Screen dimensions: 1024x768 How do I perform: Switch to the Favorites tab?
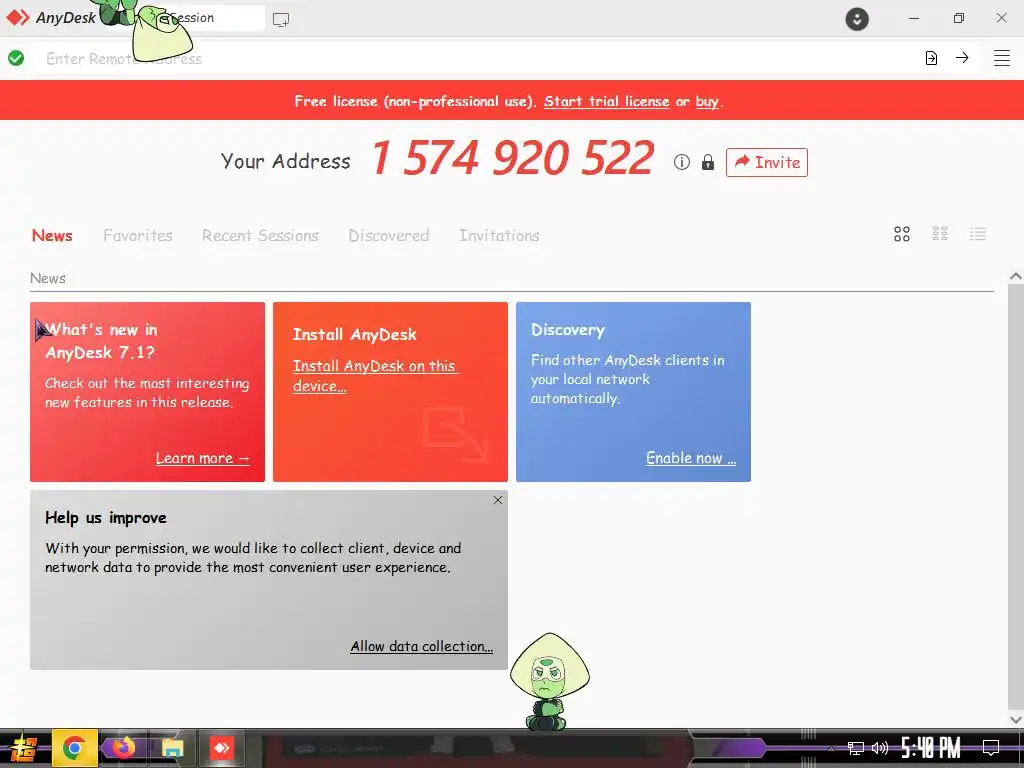coord(138,235)
